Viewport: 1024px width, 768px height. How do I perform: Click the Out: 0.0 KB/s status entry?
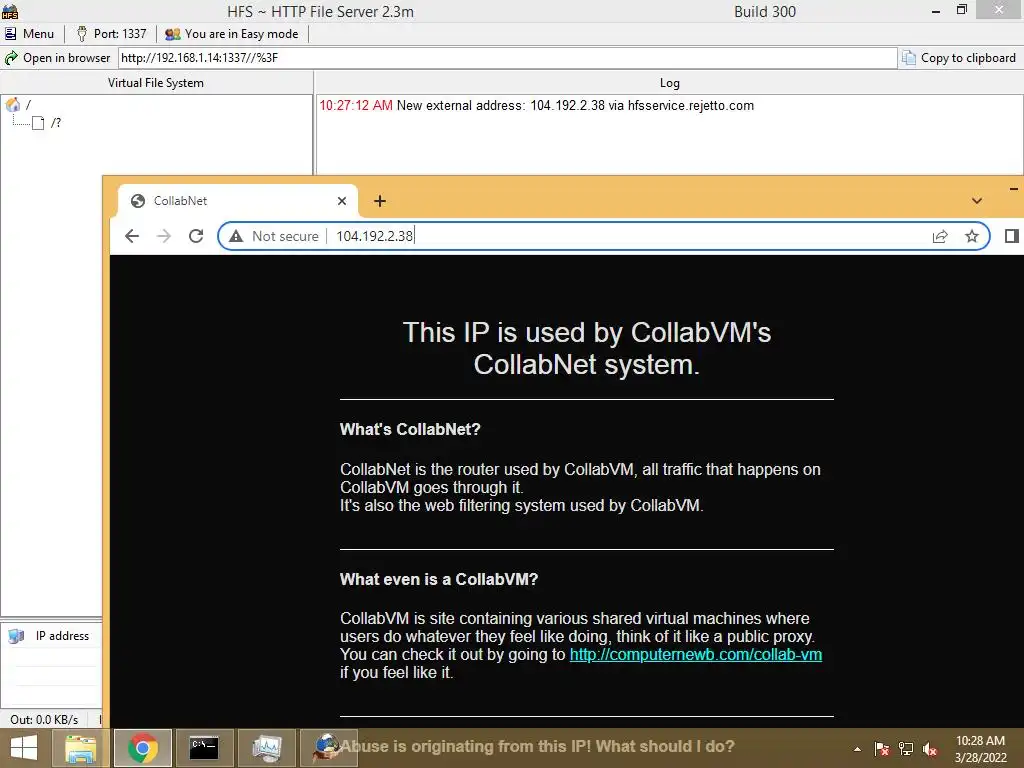[x=44, y=719]
